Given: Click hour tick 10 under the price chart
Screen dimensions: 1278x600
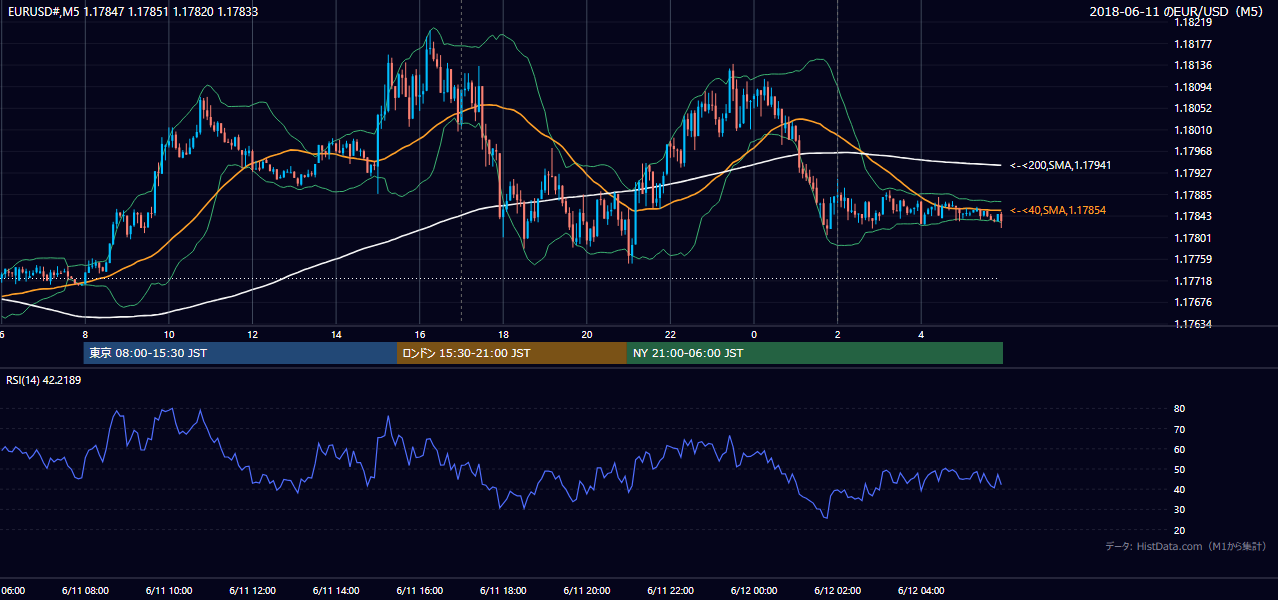Looking at the screenshot, I should click(169, 334).
